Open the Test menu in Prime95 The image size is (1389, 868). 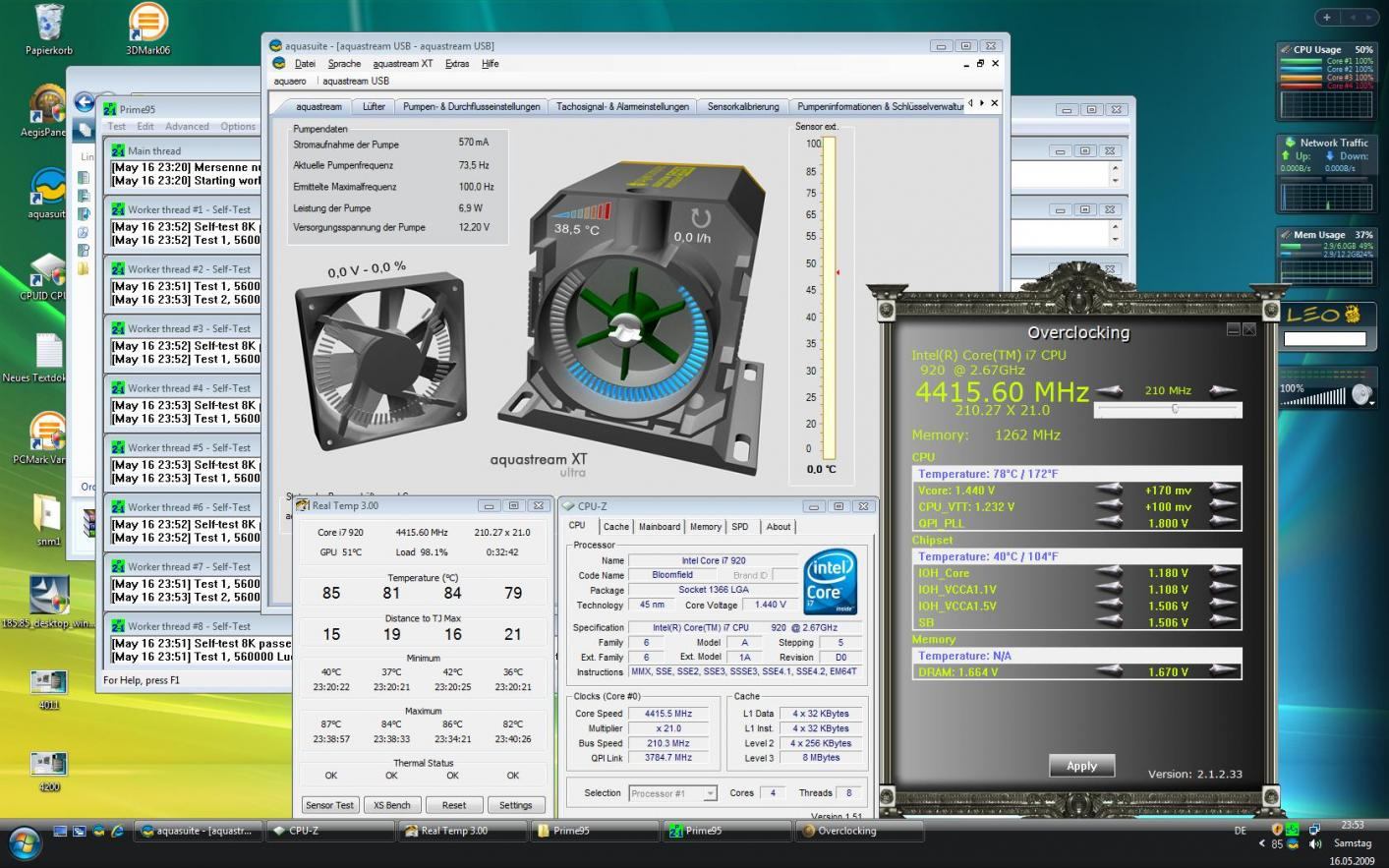117,127
